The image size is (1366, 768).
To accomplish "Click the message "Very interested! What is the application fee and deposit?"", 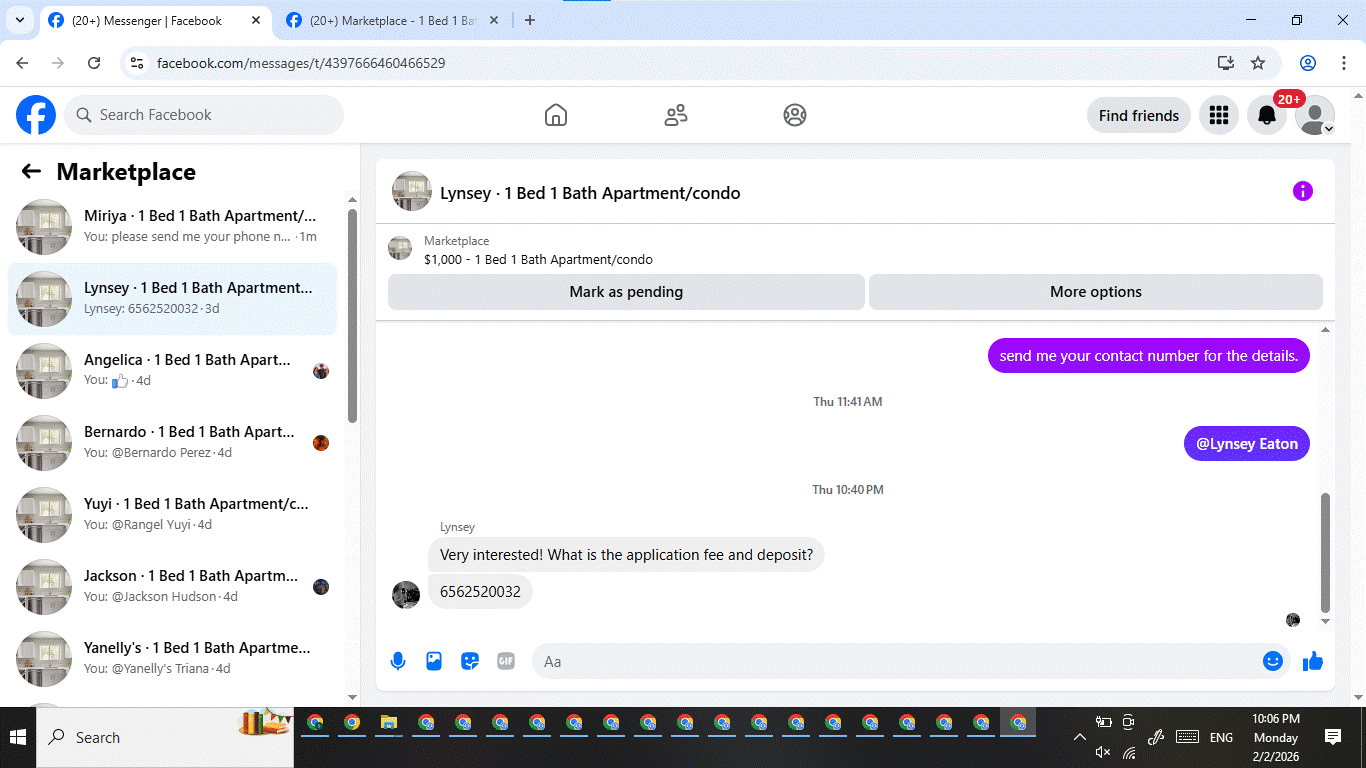I will pyautogui.click(x=626, y=555).
